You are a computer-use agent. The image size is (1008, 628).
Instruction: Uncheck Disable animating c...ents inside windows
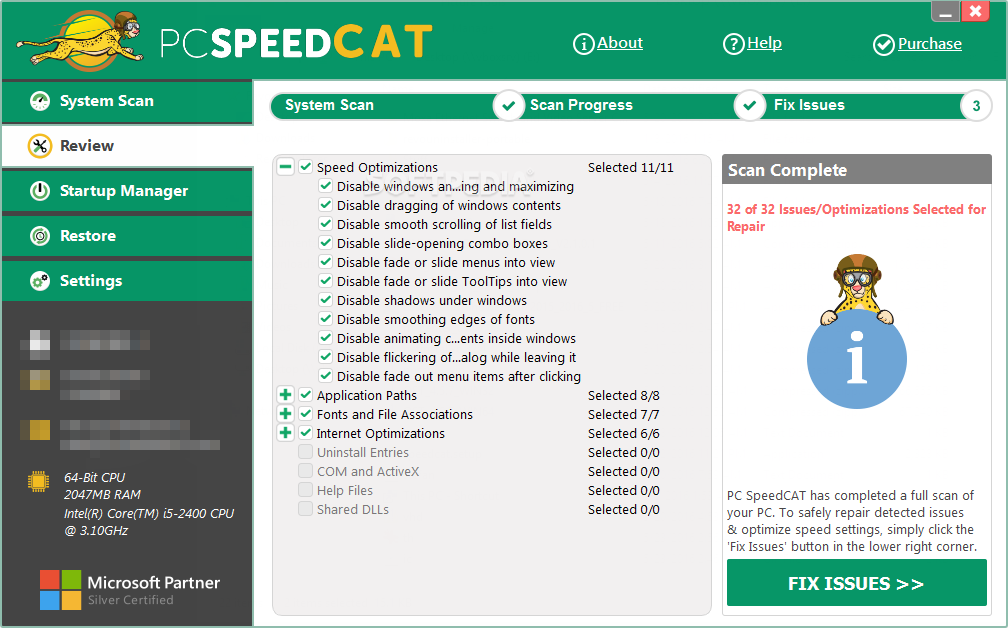(325, 338)
